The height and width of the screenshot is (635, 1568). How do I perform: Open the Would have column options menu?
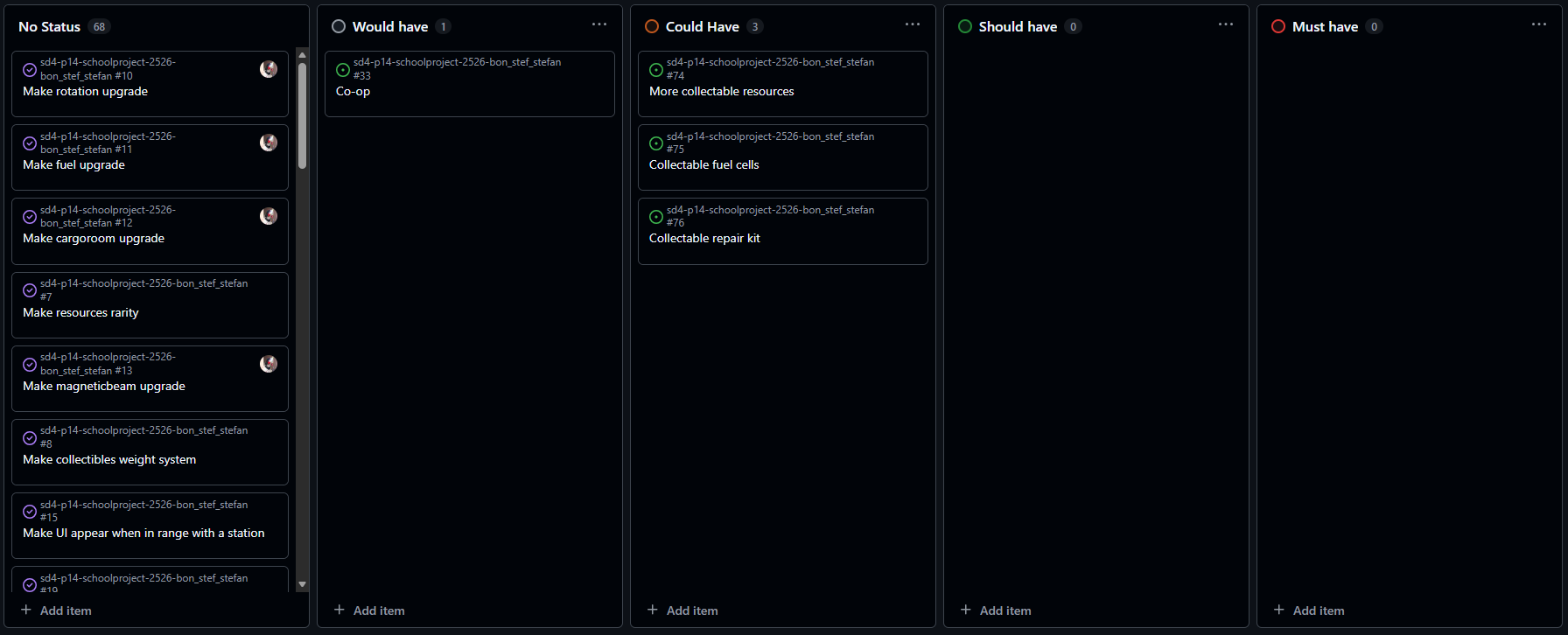(599, 24)
